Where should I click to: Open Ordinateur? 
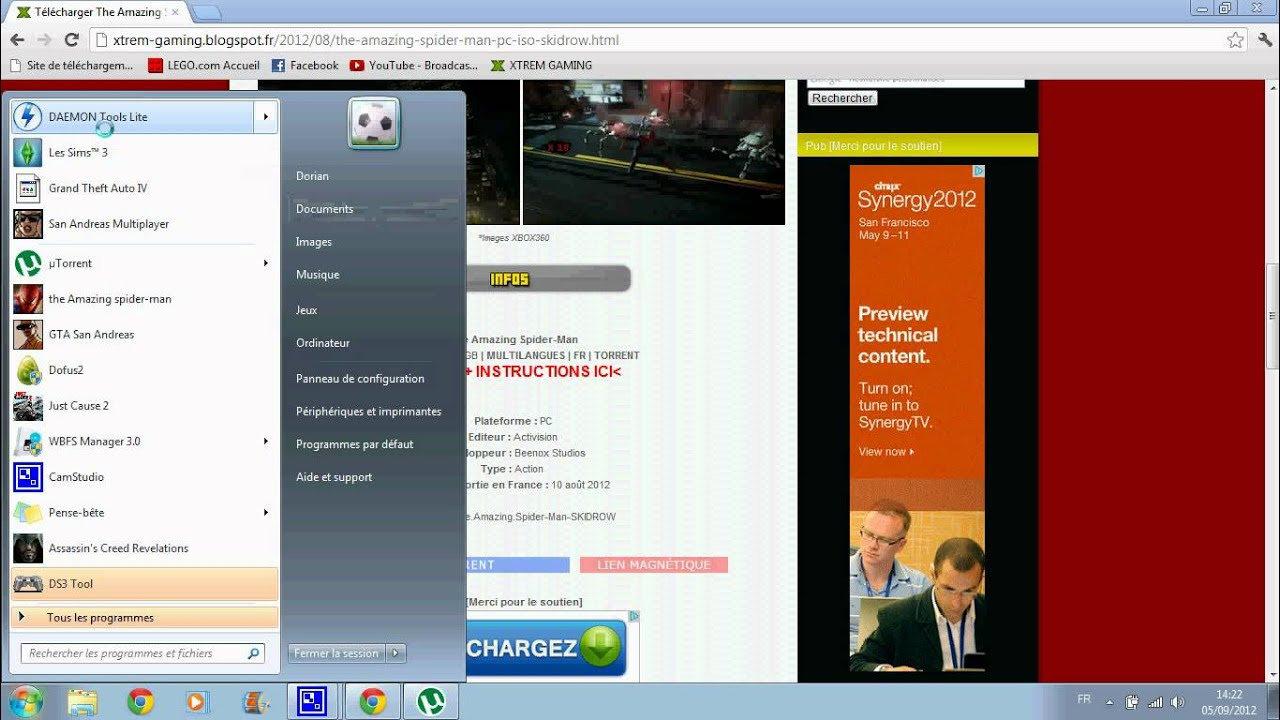323,343
